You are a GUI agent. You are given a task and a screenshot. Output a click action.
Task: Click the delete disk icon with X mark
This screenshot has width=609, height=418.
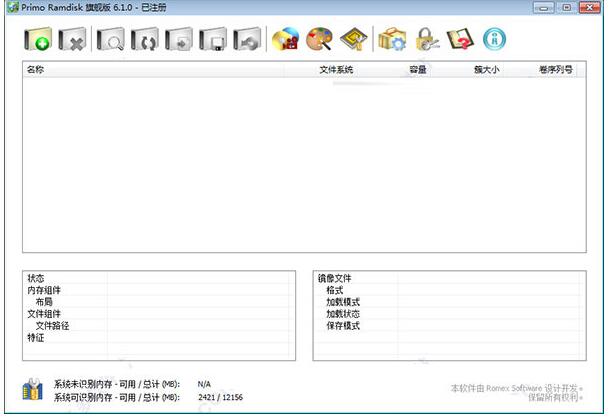pos(72,39)
